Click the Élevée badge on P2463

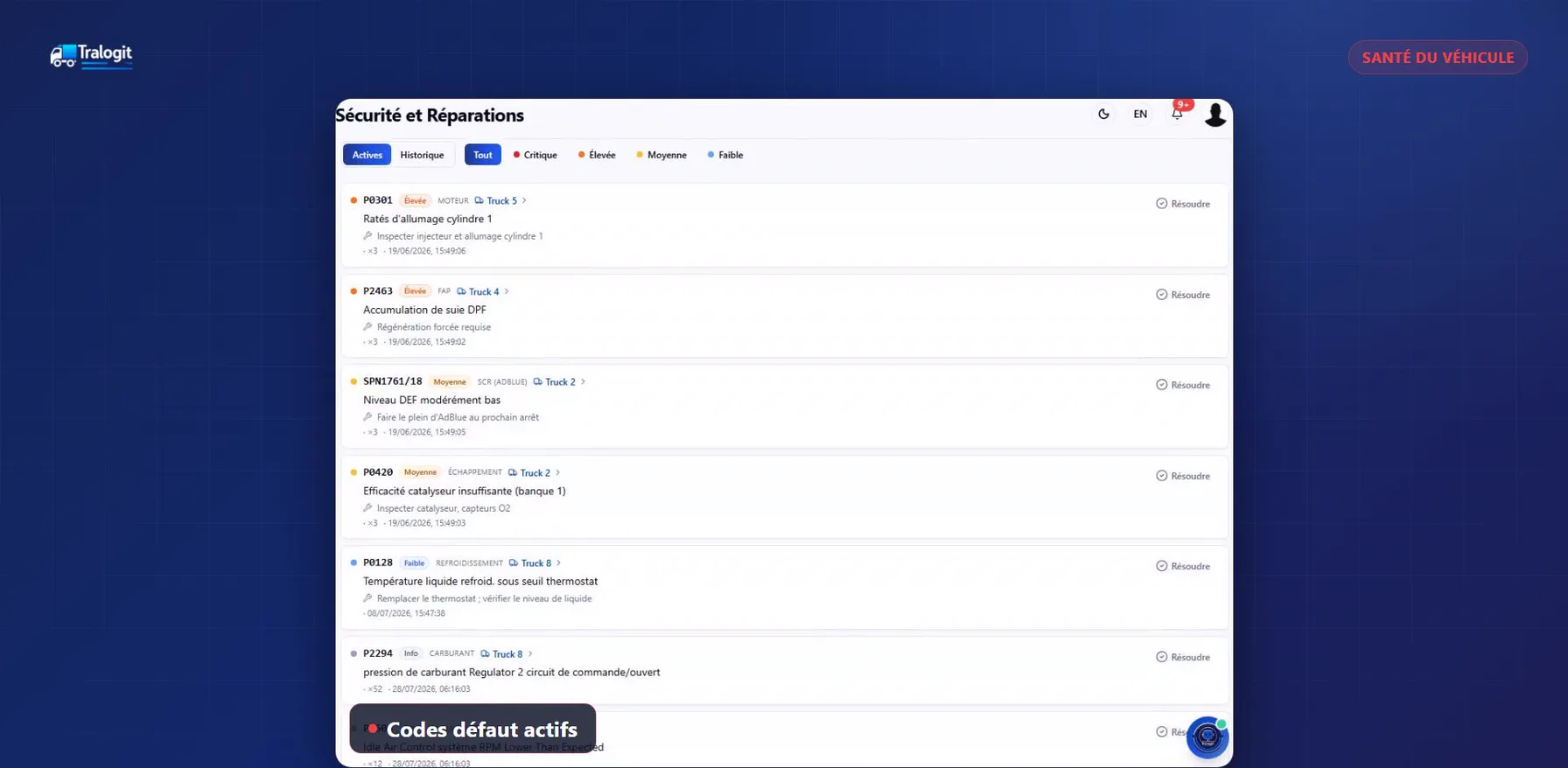415,291
